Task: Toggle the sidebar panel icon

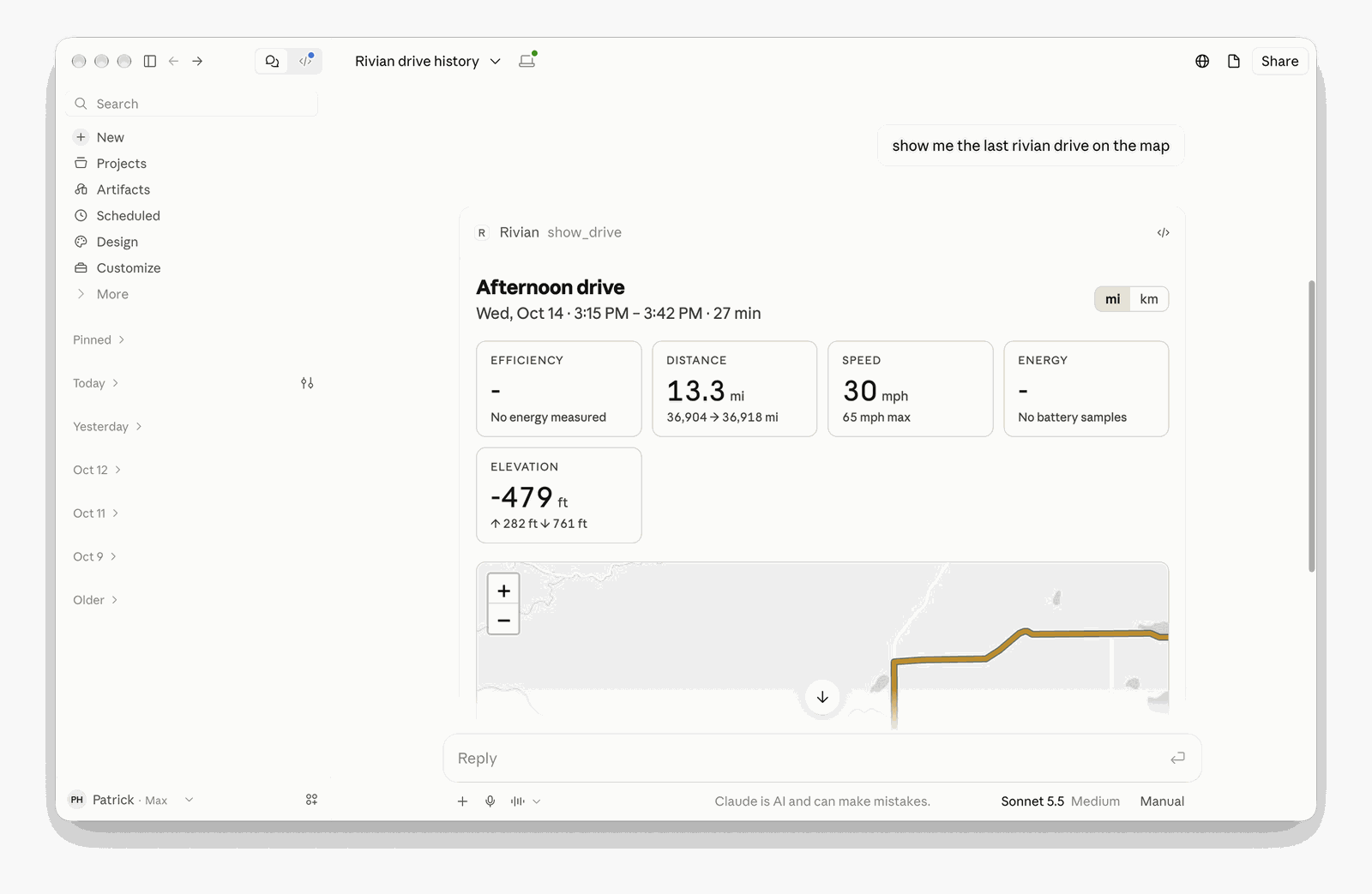Action: (150, 61)
